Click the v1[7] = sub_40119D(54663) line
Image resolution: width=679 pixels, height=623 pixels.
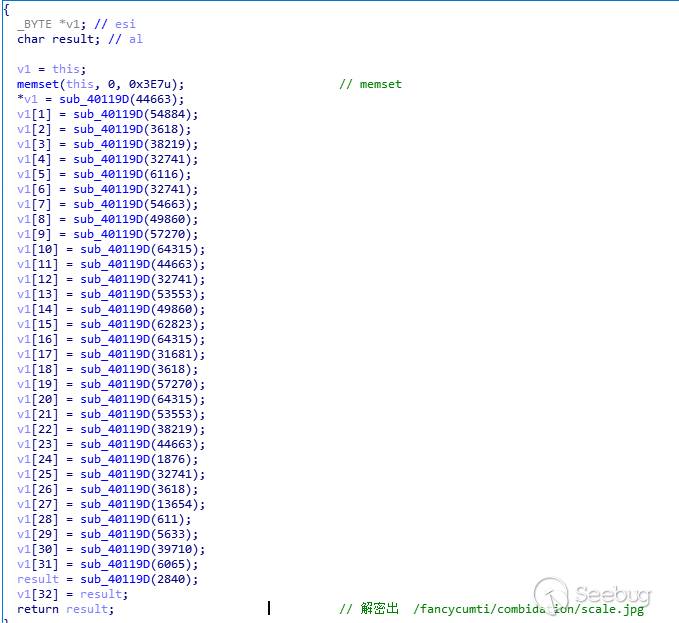pos(107,204)
